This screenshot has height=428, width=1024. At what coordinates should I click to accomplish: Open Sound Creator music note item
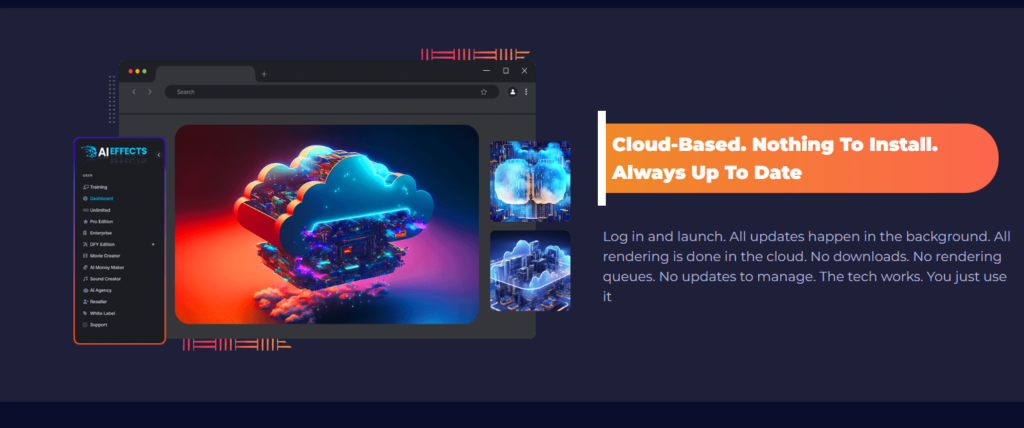coord(102,278)
